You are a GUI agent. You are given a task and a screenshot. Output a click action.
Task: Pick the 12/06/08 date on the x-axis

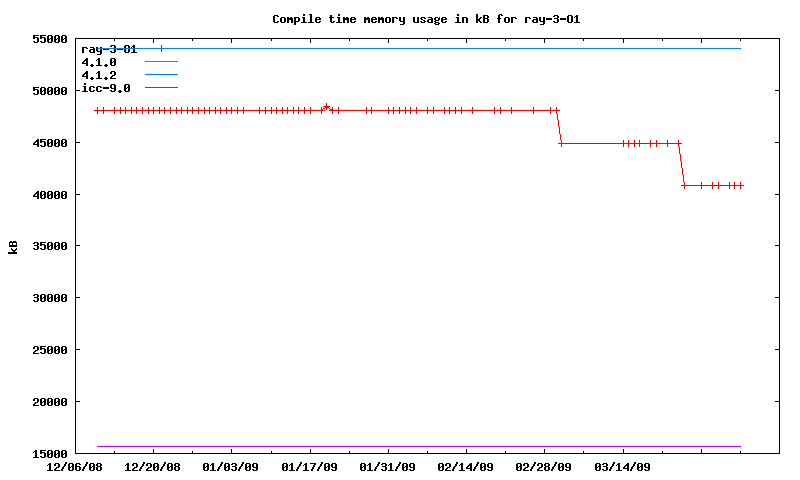pos(74,467)
